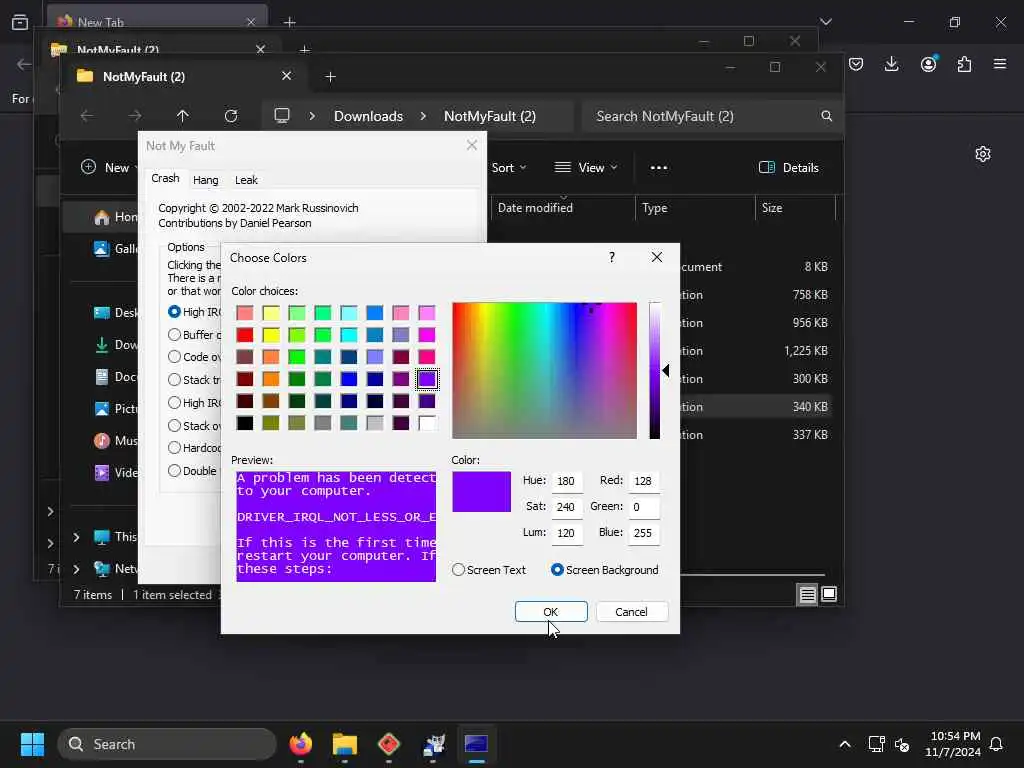Open the Sort dropdown in Explorer
The height and width of the screenshot is (768, 1024).
coord(509,168)
